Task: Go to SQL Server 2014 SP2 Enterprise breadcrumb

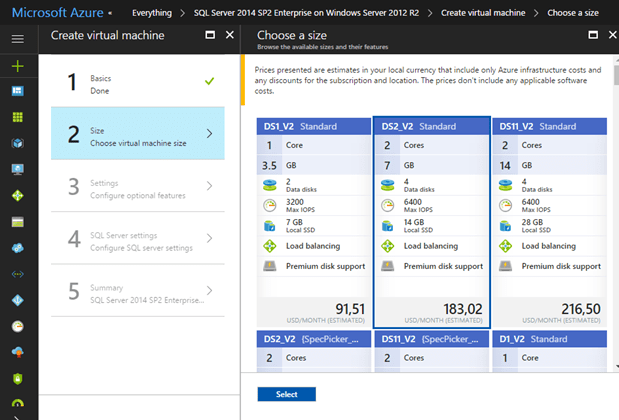Action: click(306, 13)
